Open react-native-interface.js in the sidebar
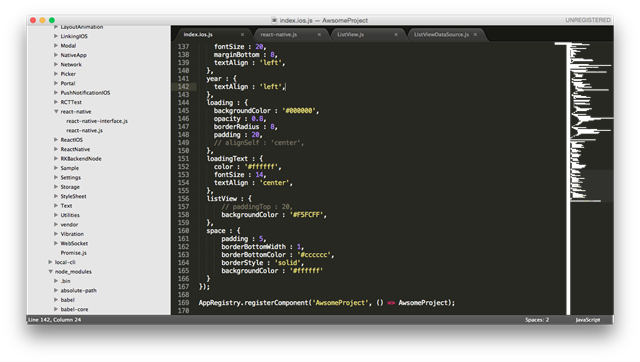 [97, 121]
